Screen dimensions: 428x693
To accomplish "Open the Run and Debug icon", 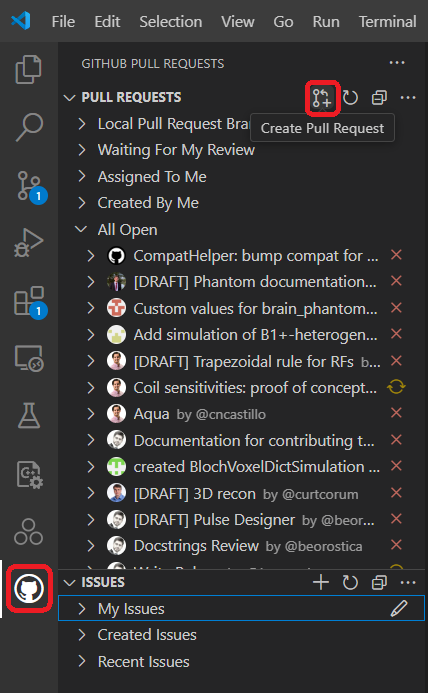I will coord(29,243).
